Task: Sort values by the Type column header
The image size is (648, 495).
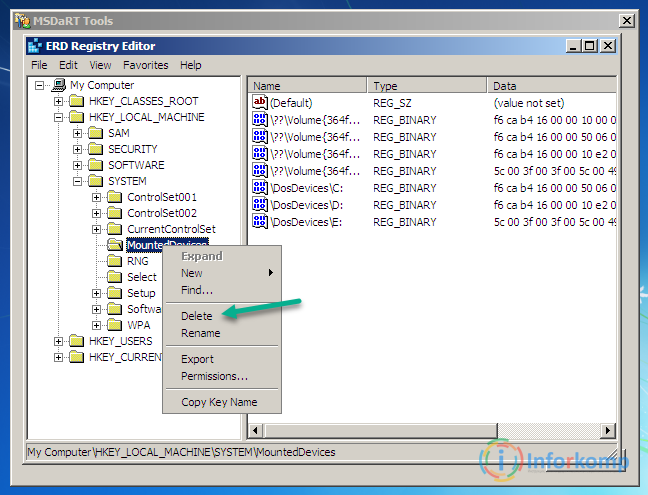Action: (427, 86)
